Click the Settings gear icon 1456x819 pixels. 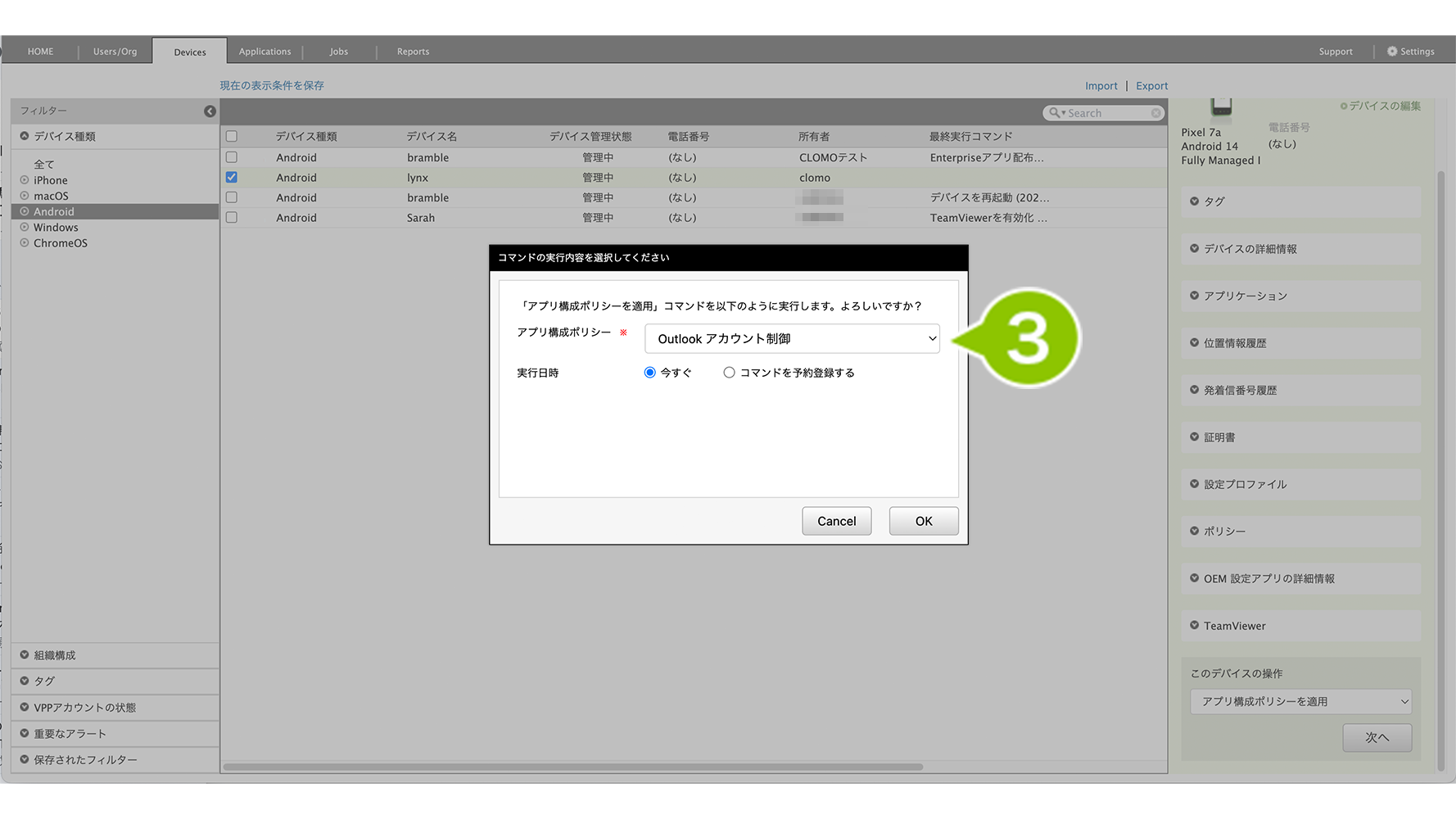coord(1392,52)
